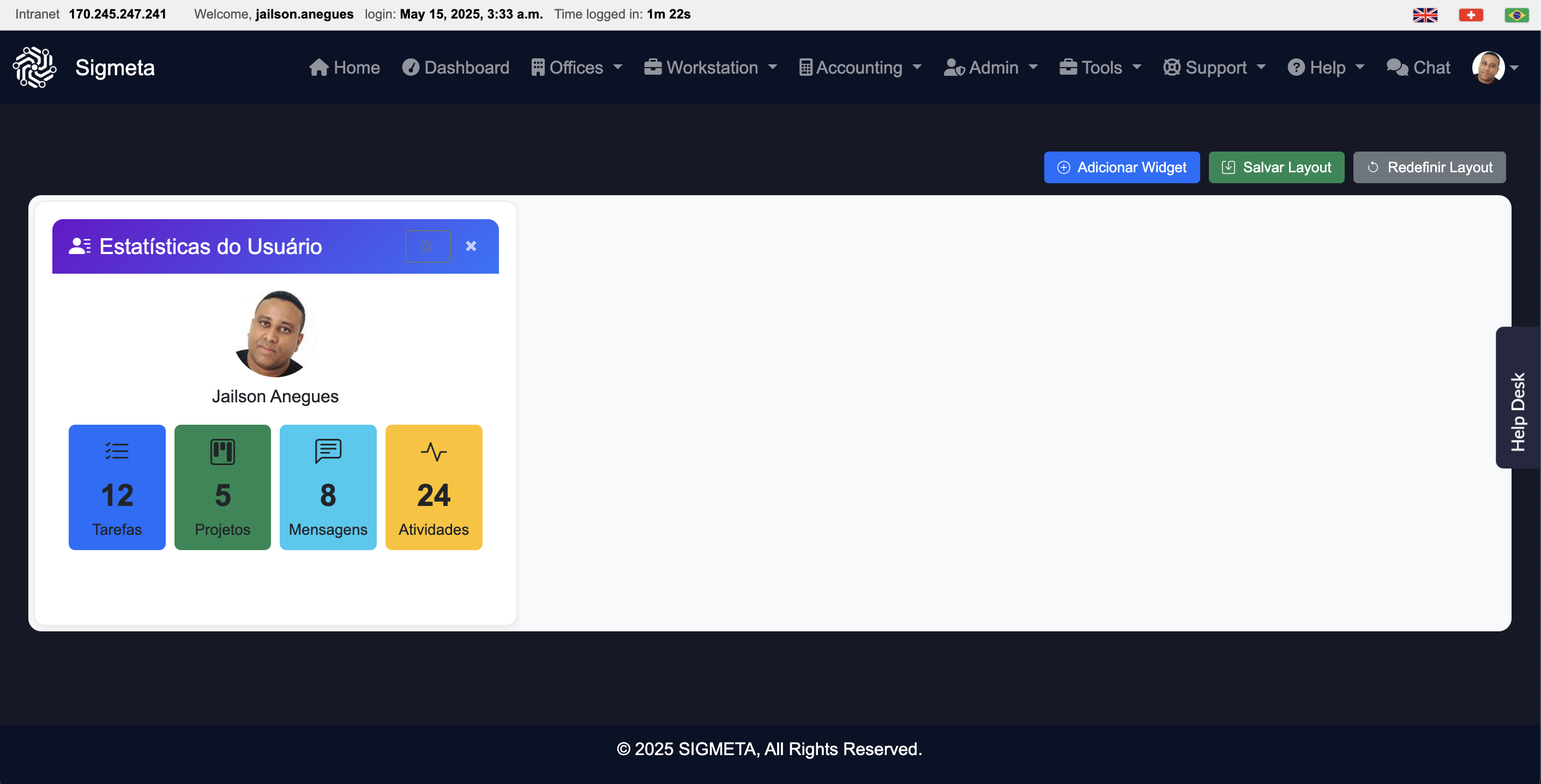
Task: Click the Adicionar Widget button
Action: point(1121,167)
